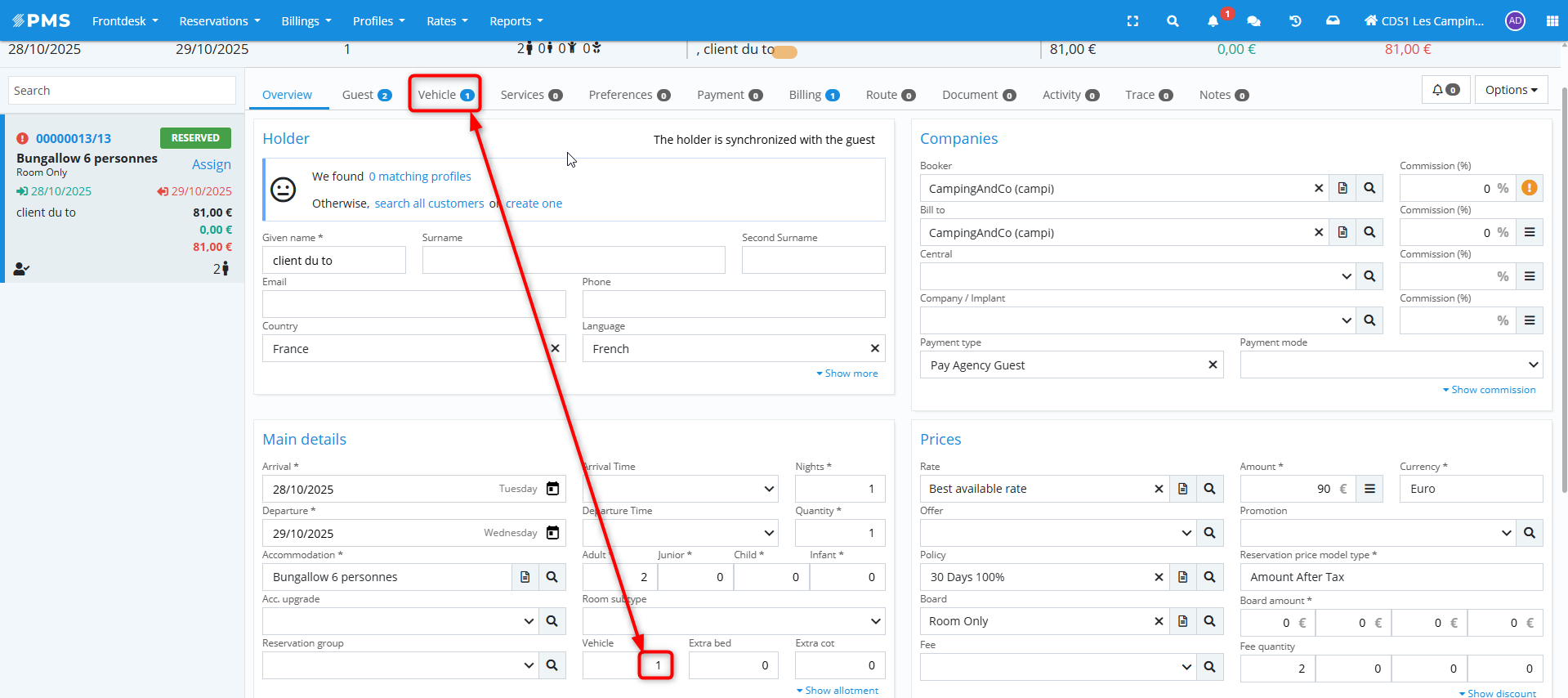Switch to the Vehicle tab
Image resolution: width=1568 pixels, height=698 pixels.
coord(444,95)
